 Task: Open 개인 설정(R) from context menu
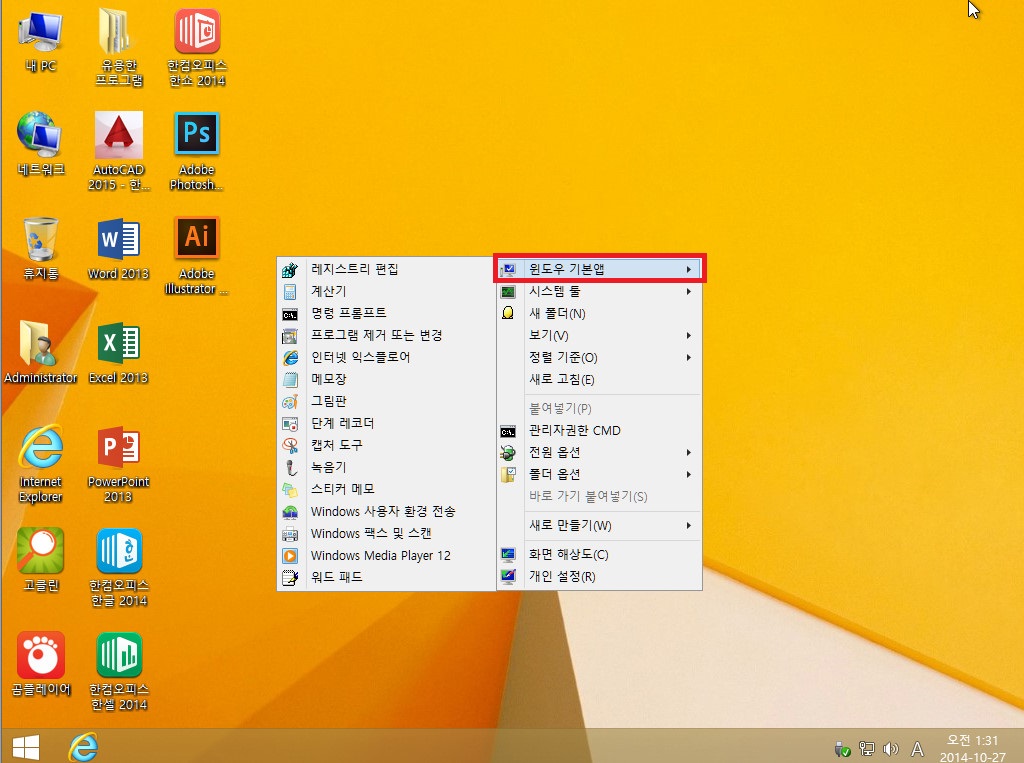click(600, 577)
